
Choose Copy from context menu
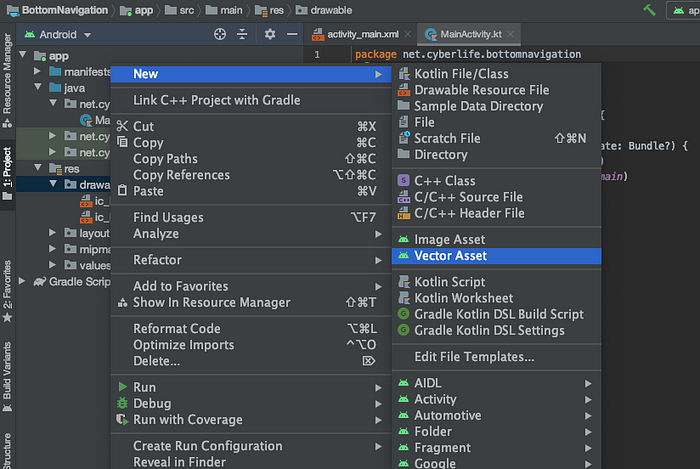pyautogui.click(x=251, y=142)
